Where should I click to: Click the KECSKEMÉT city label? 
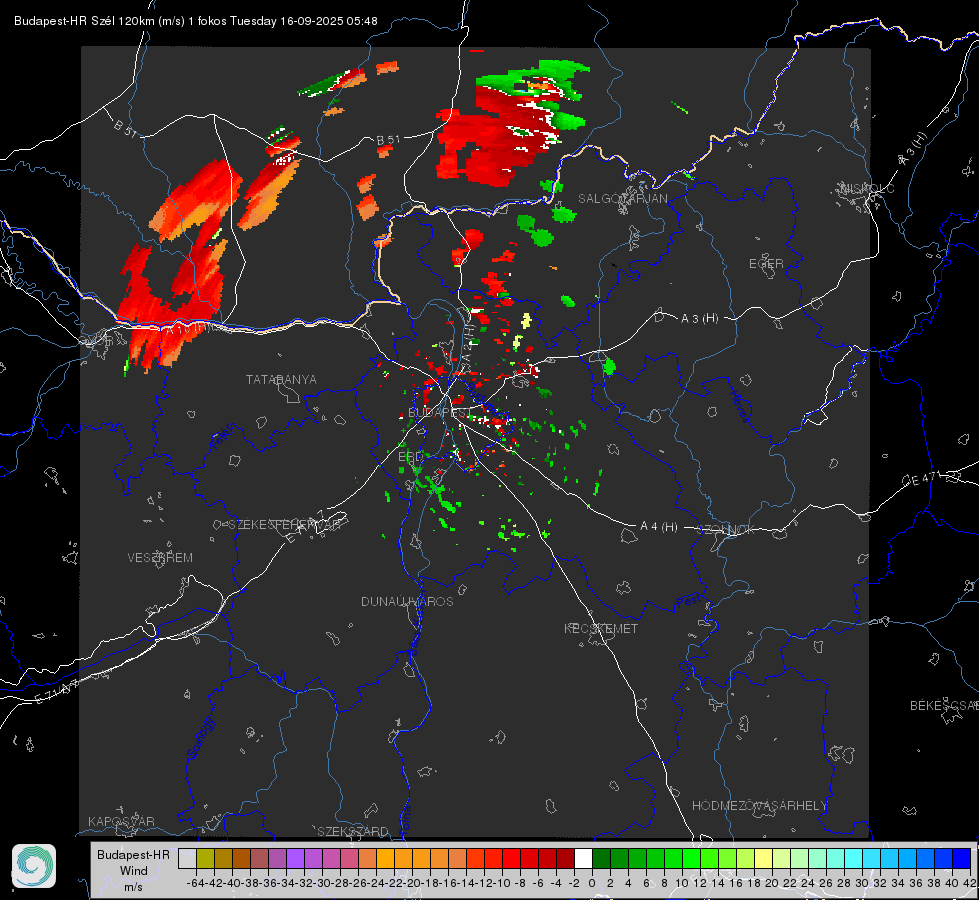[601, 628]
